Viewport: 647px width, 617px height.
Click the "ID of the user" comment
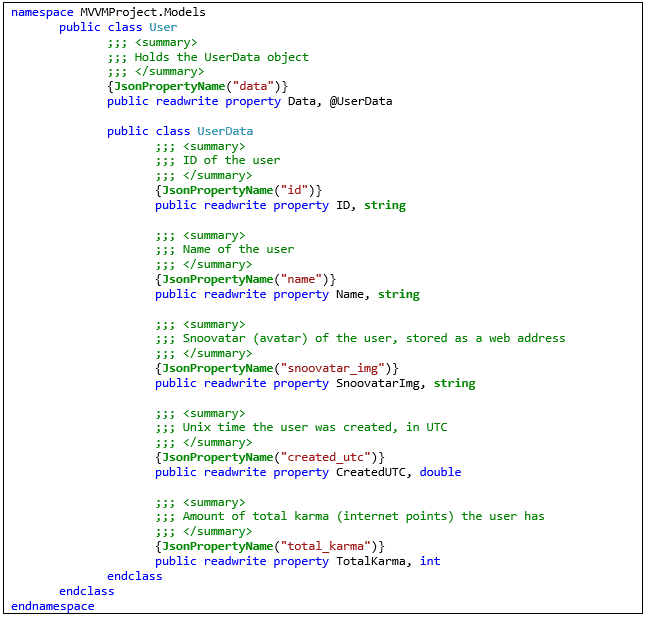[231, 160]
